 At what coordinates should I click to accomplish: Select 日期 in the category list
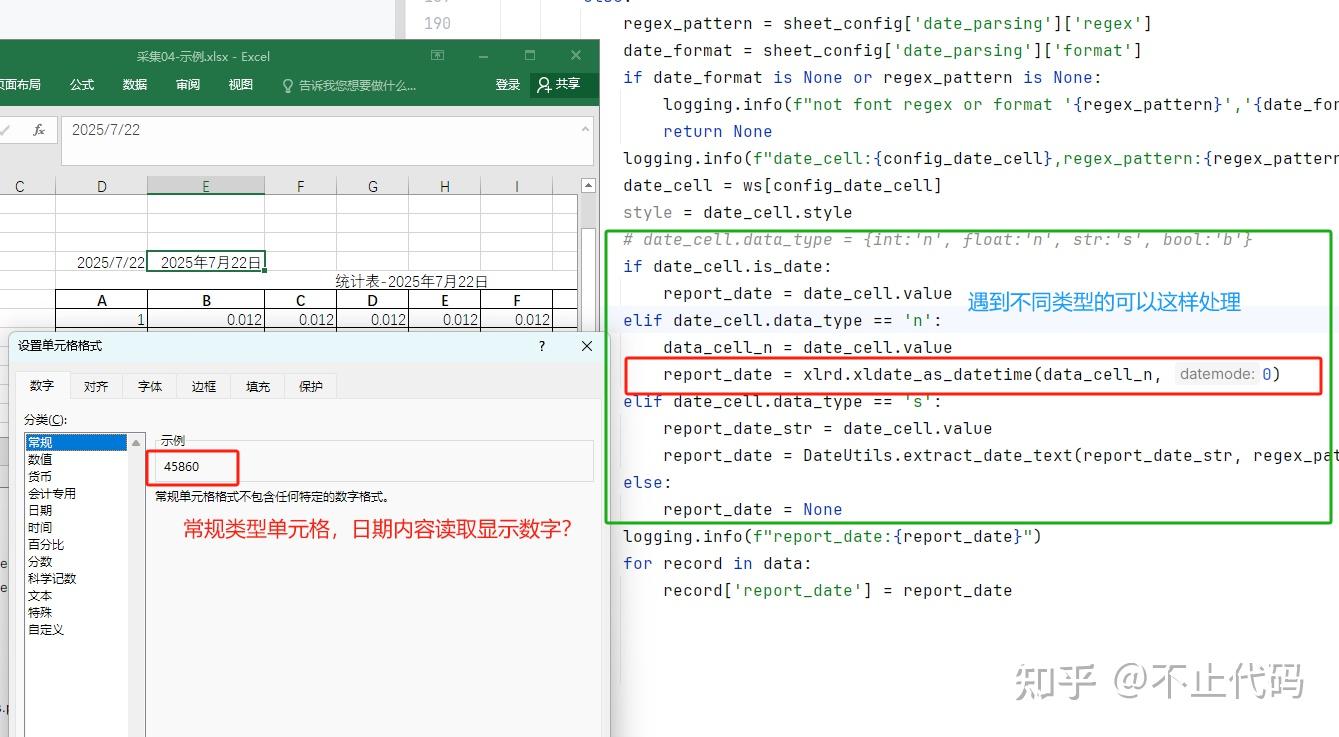tap(39, 510)
